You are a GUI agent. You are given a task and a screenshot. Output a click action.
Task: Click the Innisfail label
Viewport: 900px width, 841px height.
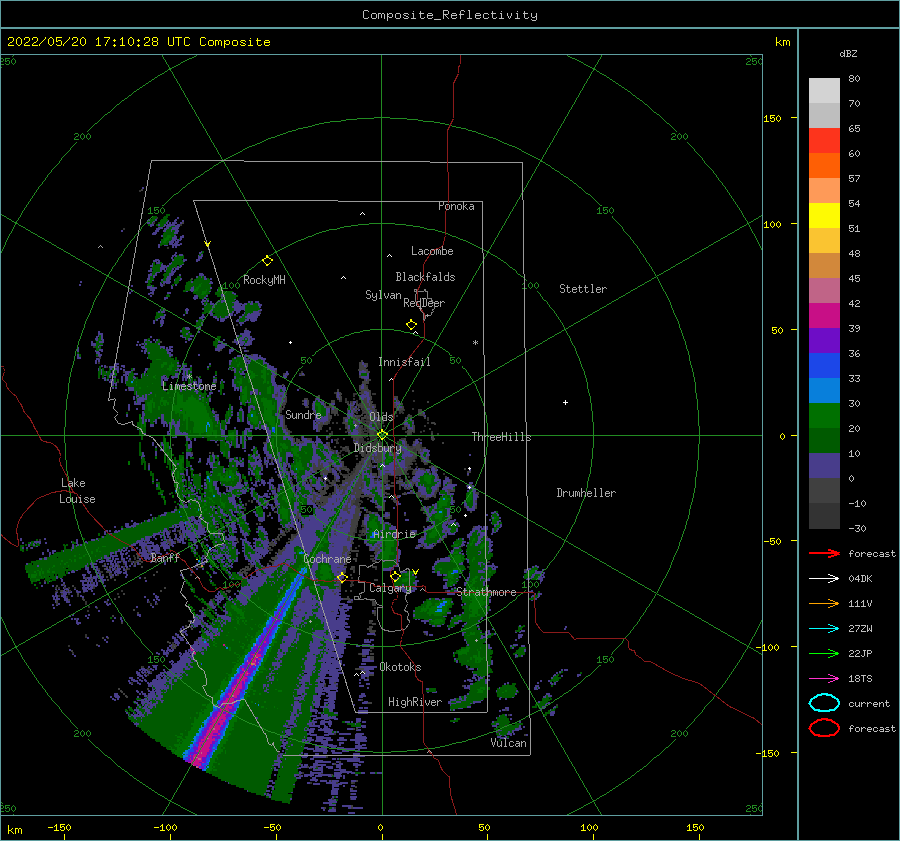click(404, 362)
